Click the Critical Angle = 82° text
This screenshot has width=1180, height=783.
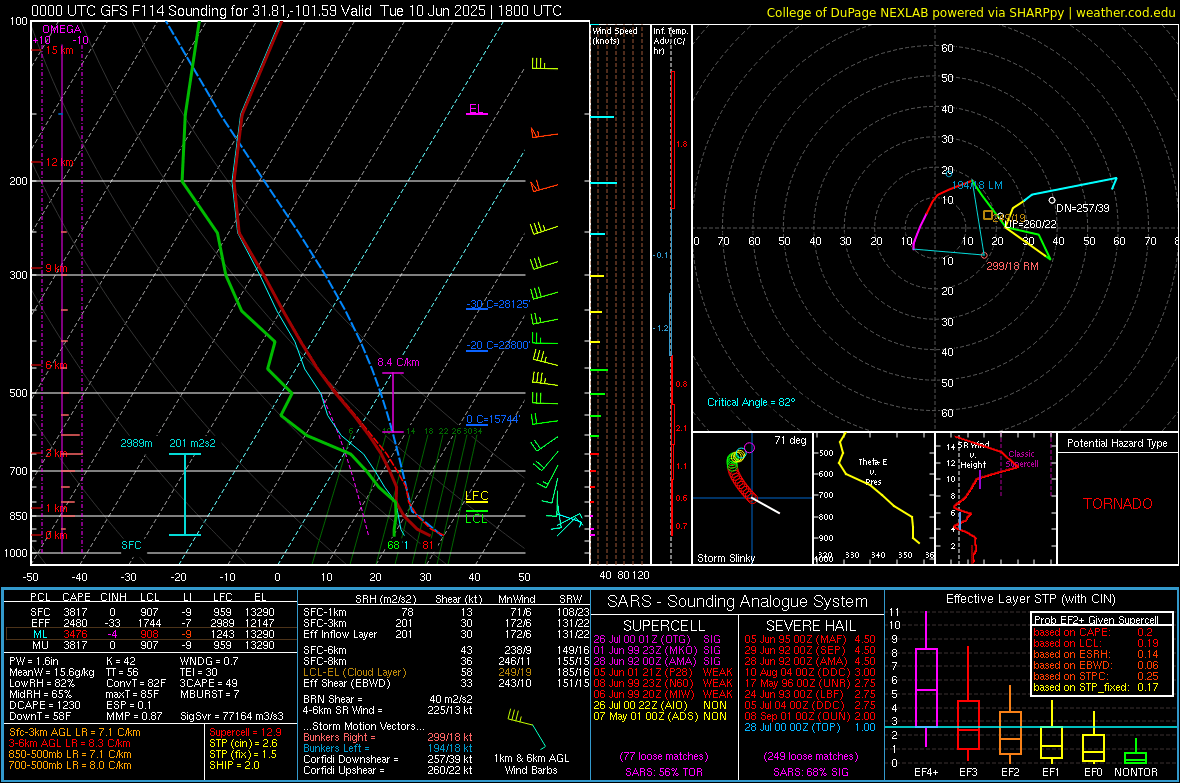coord(751,402)
